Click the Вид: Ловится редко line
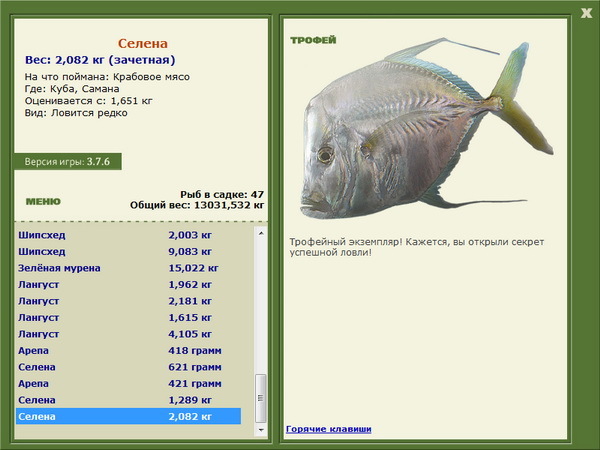Viewport: 600px width, 450px height. point(76,113)
